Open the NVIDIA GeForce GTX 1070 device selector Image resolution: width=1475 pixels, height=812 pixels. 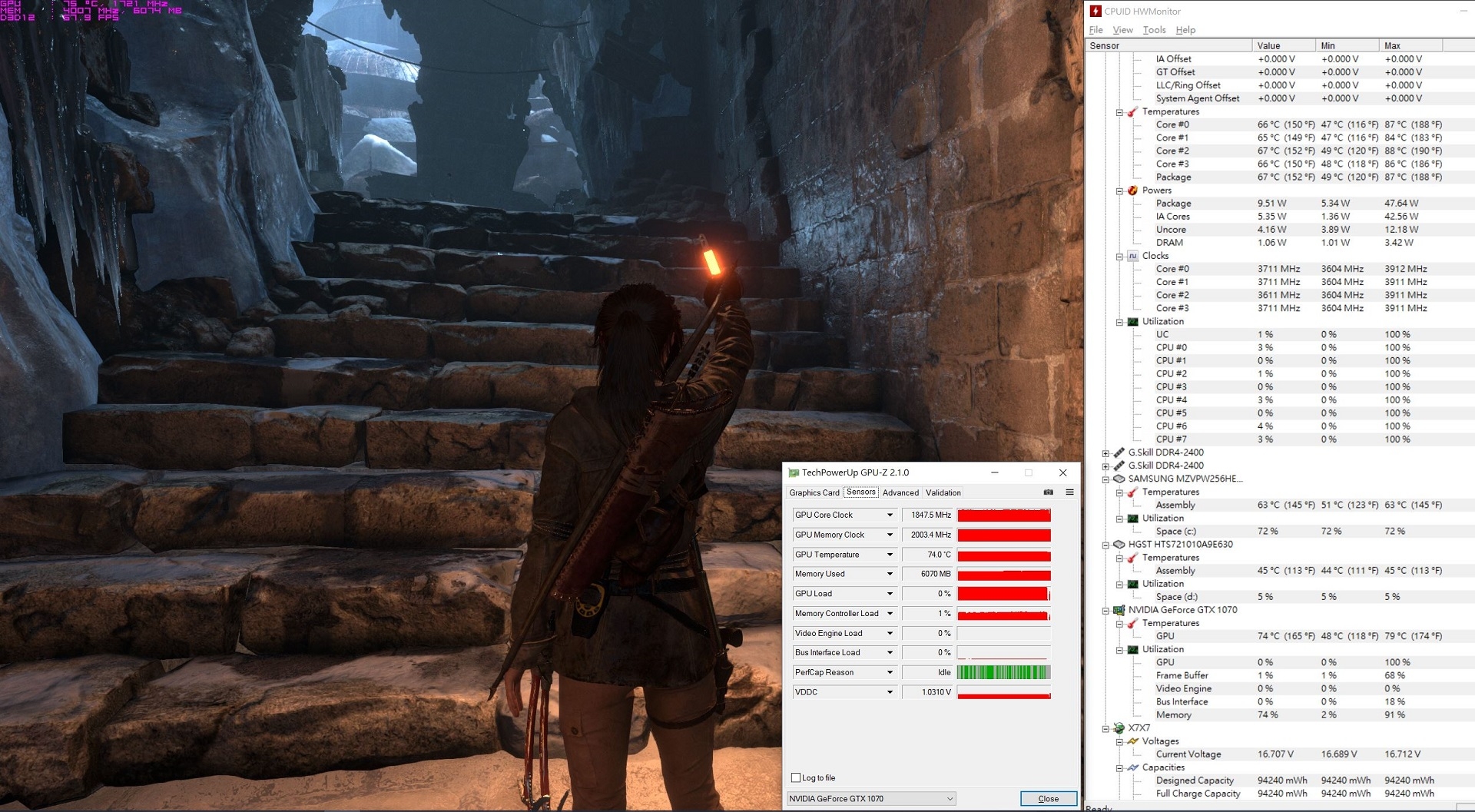point(871,799)
